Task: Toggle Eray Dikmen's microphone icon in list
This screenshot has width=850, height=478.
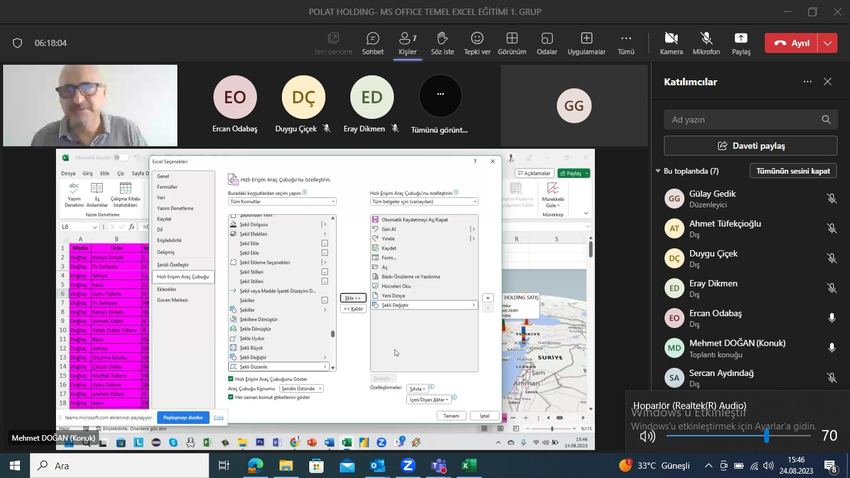Action: pos(831,288)
